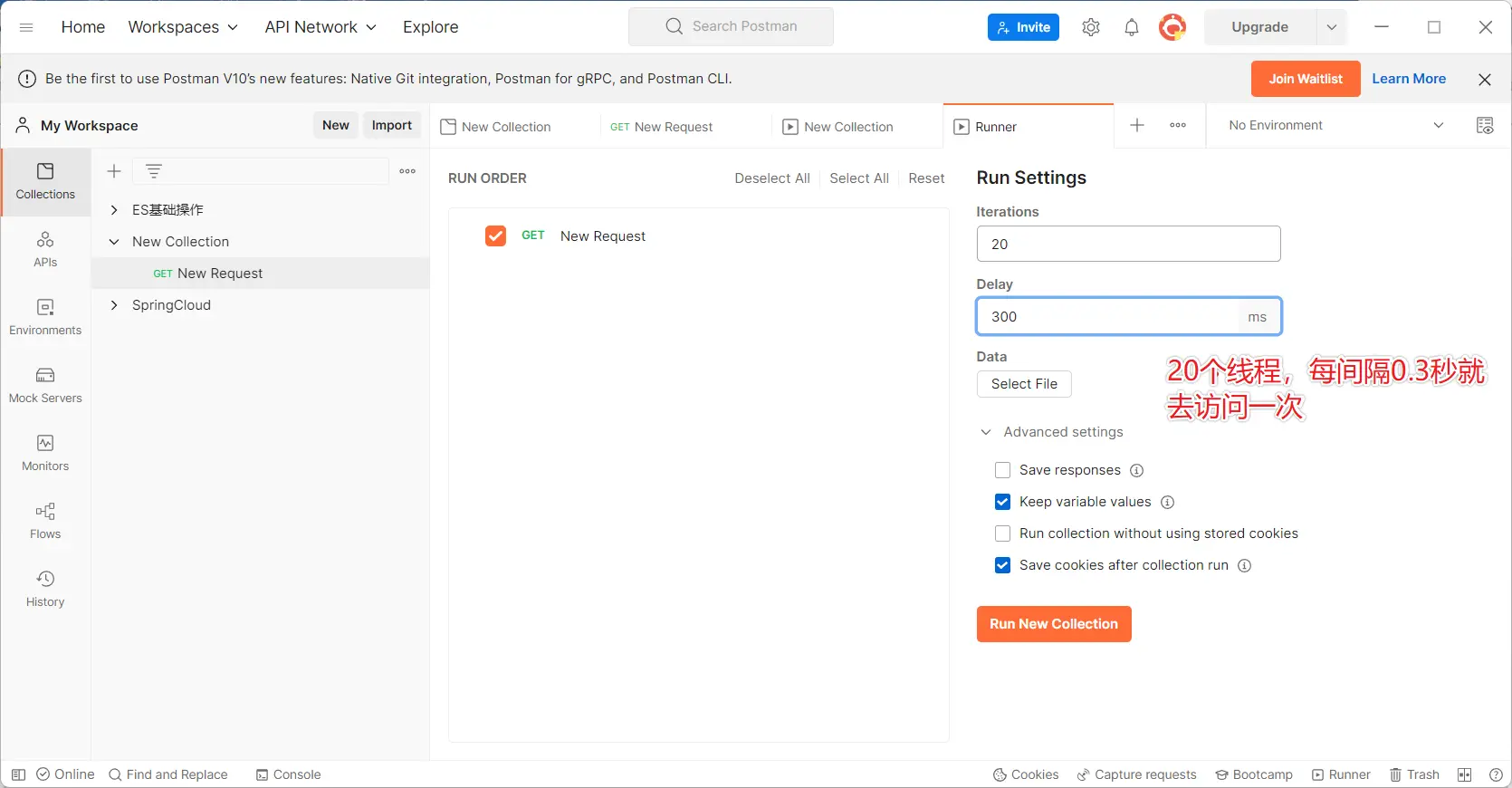Screen dimensions: 1512x788
Task: Click the collections filter icon
Action: pyautogui.click(x=154, y=171)
